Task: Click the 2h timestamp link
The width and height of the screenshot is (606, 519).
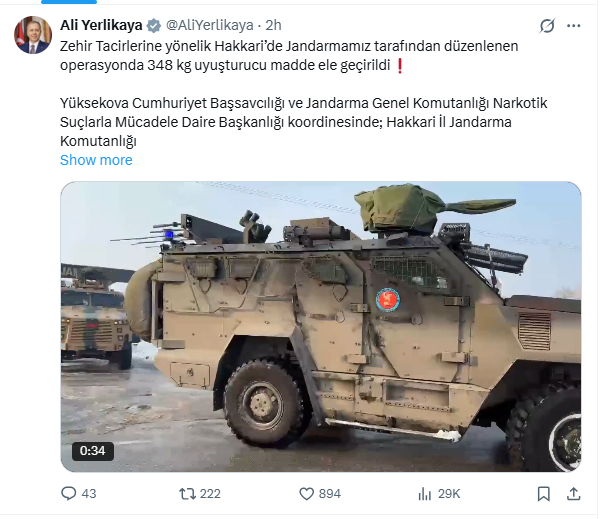Action: coord(273,26)
